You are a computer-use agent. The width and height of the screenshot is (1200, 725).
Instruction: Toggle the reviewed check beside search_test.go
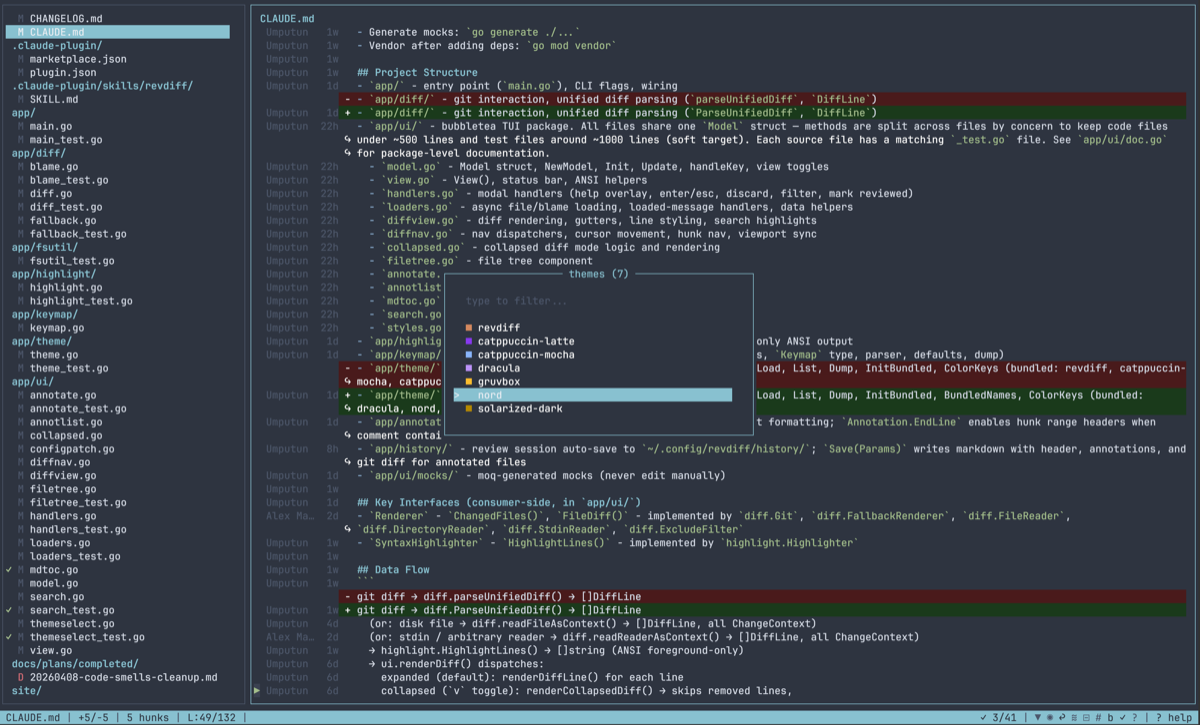coord(8,610)
